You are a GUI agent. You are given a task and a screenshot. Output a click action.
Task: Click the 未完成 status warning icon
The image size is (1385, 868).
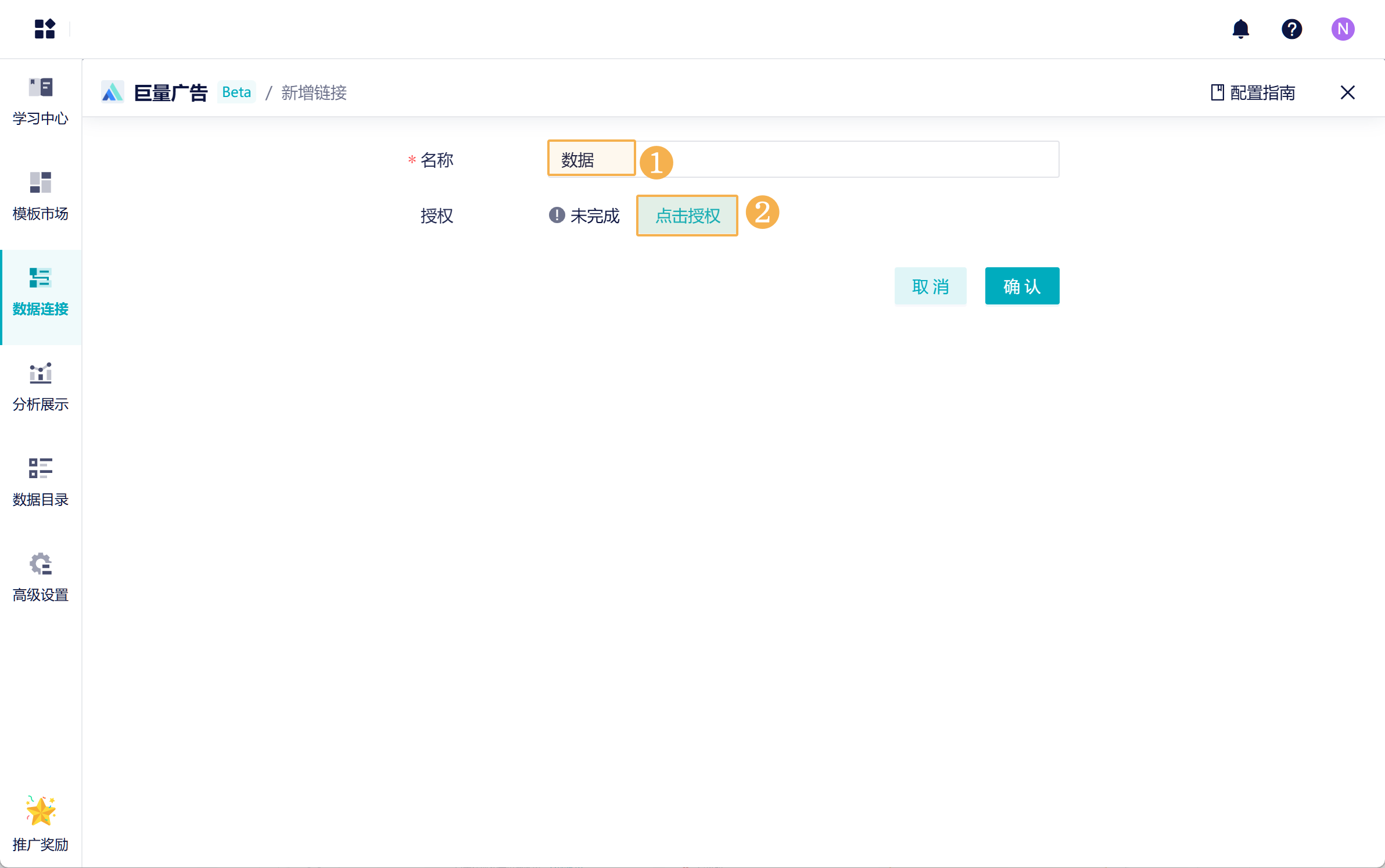point(557,216)
